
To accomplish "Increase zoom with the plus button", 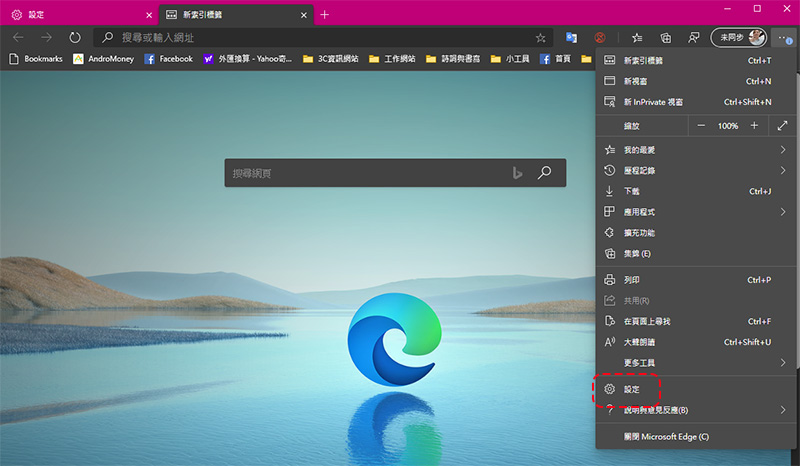I will [754, 126].
